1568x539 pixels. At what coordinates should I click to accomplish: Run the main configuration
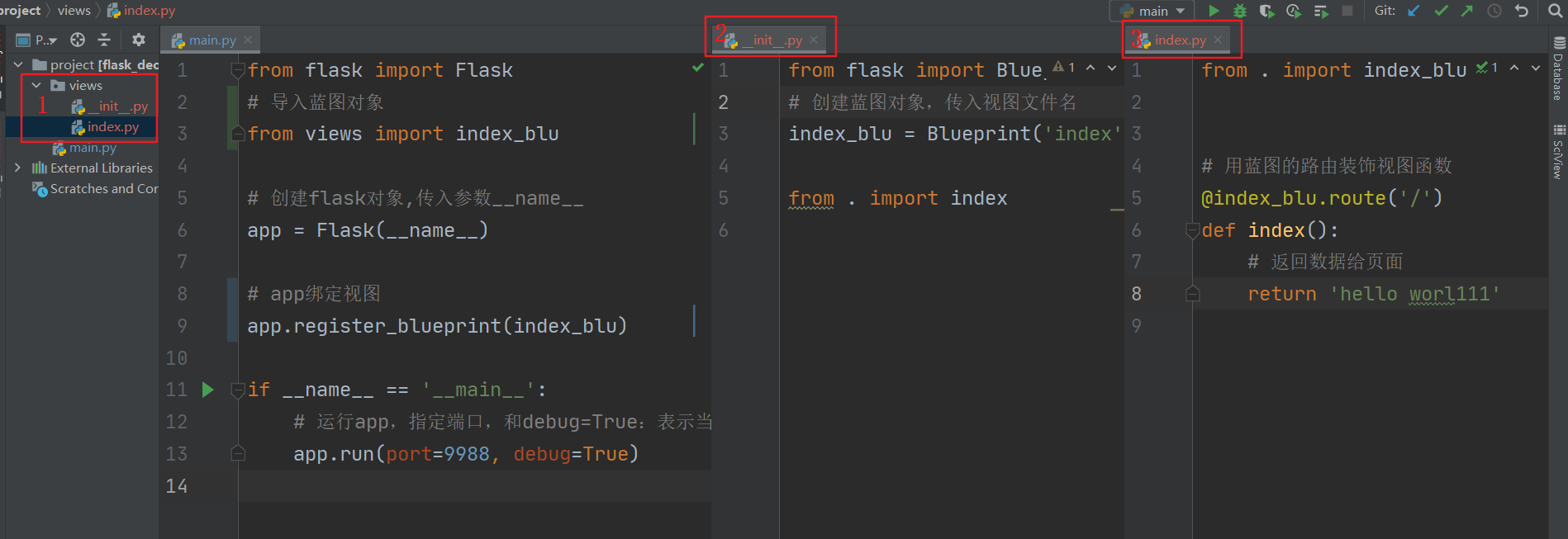coord(1214,11)
